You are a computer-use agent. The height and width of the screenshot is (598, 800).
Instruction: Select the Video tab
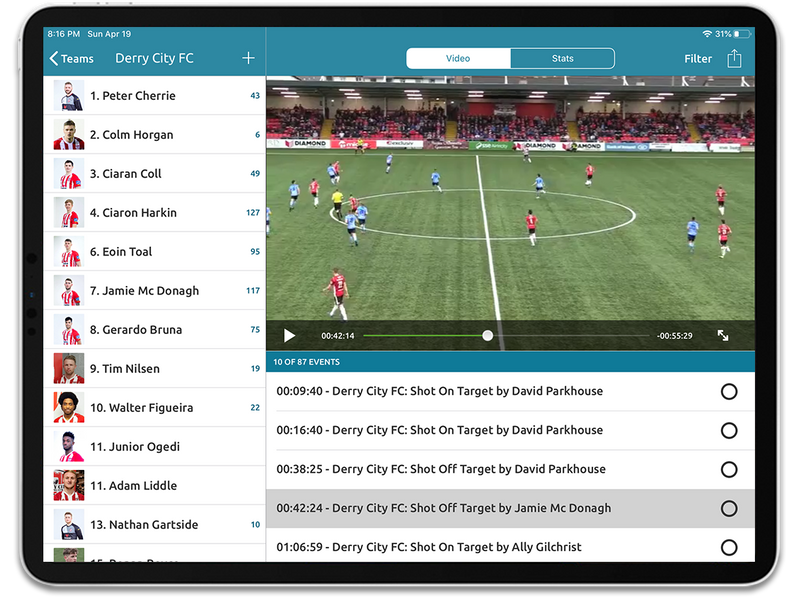point(457,58)
